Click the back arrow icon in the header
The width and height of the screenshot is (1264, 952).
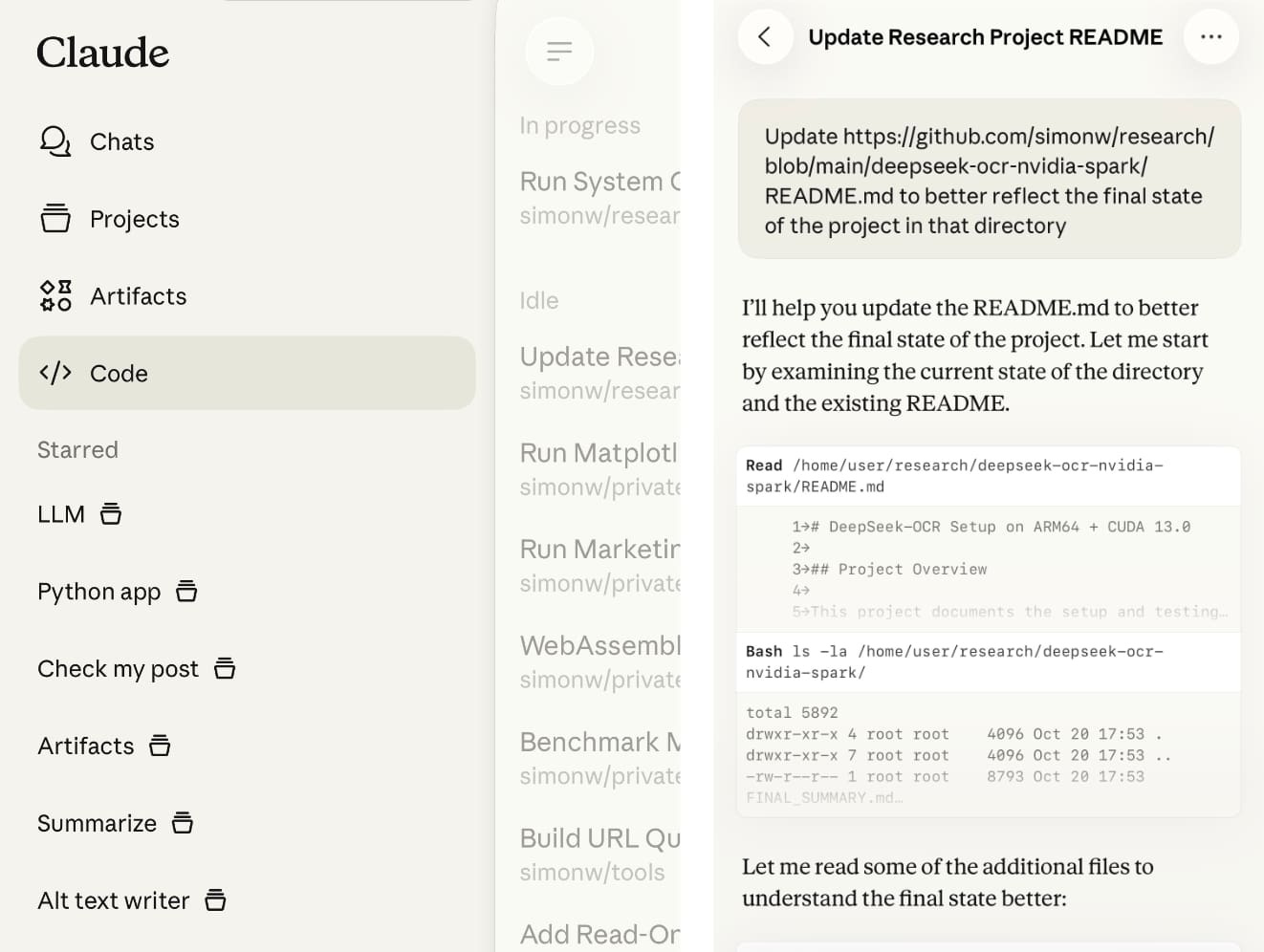[765, 37]
